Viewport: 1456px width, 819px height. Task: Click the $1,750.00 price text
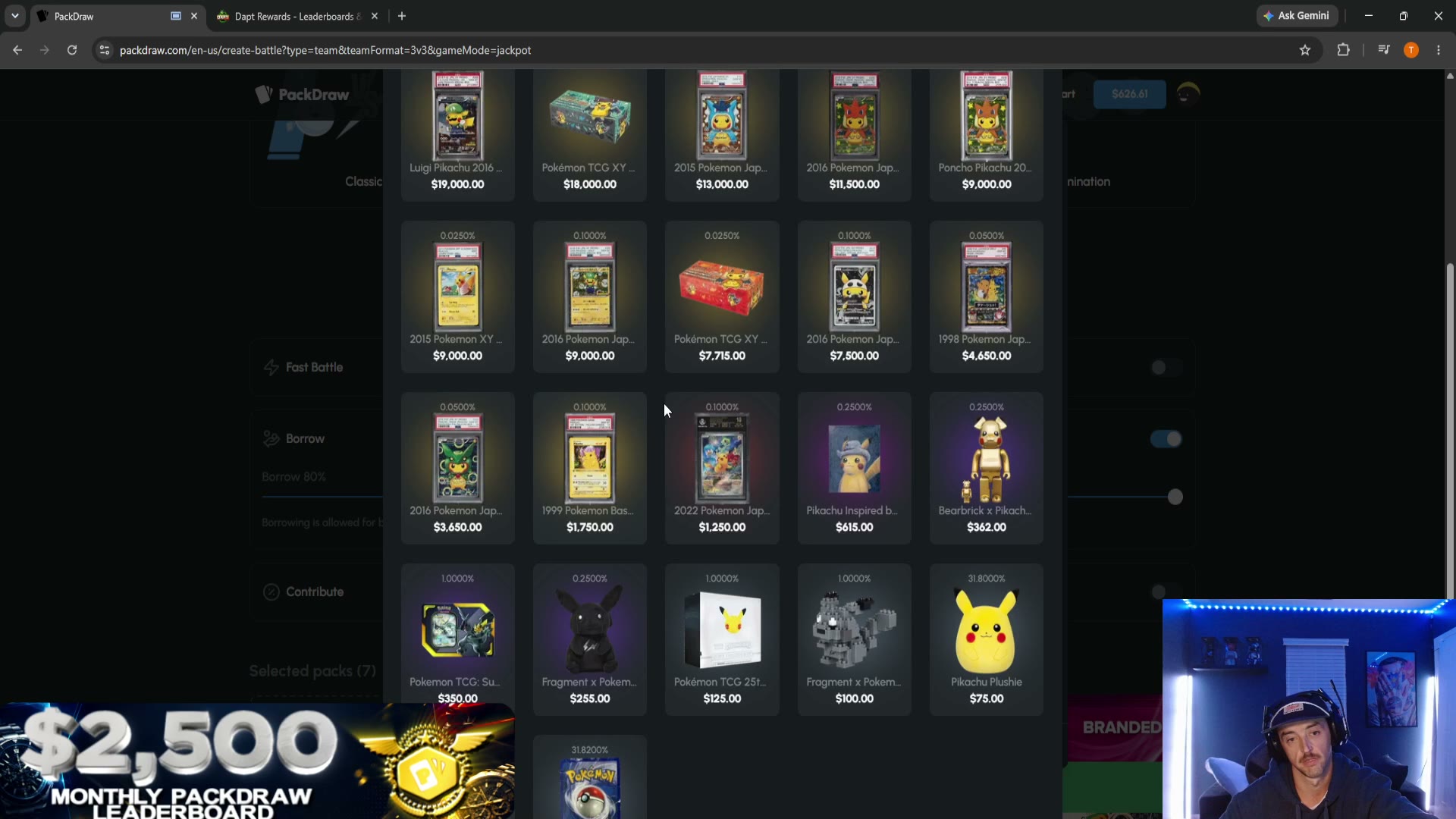589,527
